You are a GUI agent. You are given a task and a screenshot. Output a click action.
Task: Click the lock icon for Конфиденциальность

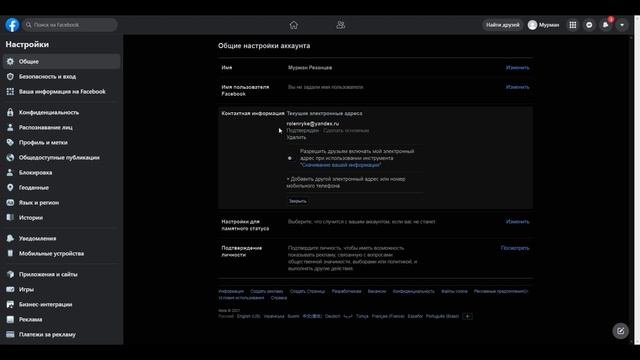tap(10, 112)
